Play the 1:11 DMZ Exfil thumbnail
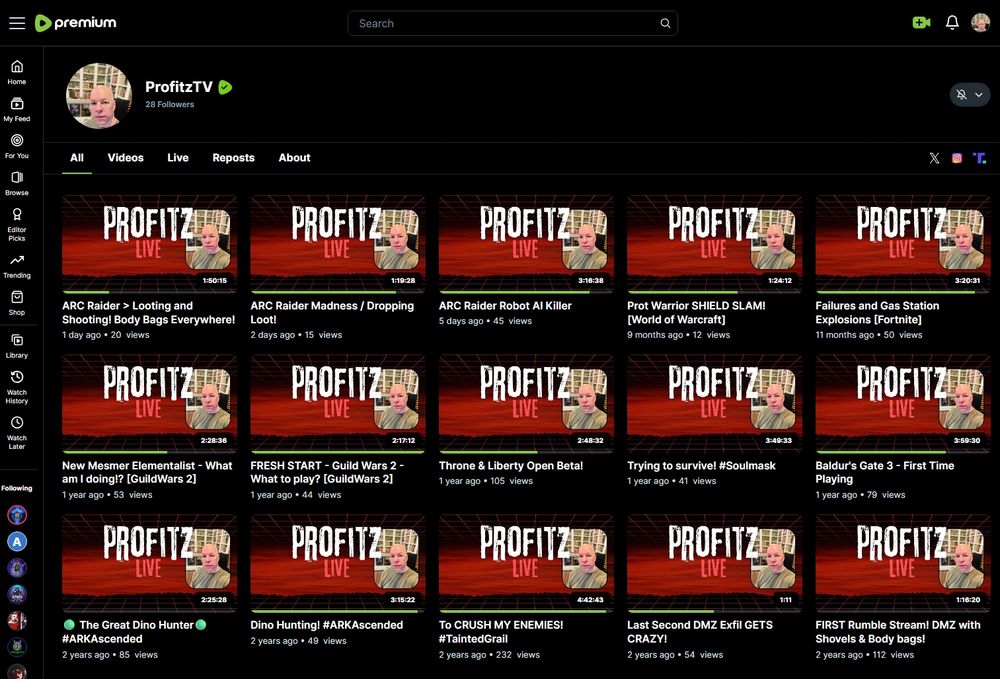 [x=714, y=564]
